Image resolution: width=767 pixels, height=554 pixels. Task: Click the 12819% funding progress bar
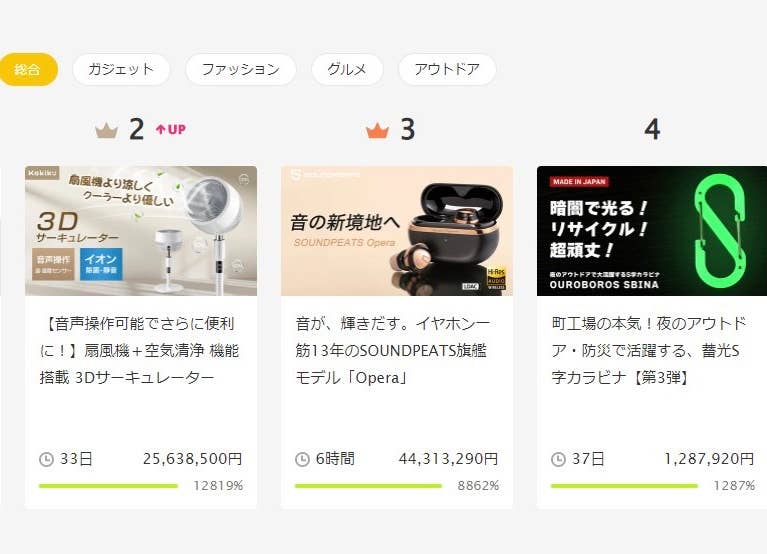109,486
